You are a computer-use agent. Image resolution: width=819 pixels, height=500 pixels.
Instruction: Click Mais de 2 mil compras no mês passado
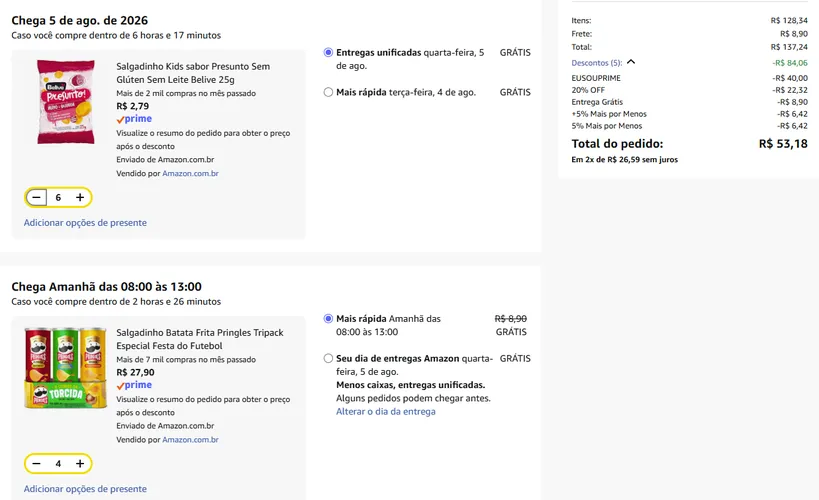point(186,94)
